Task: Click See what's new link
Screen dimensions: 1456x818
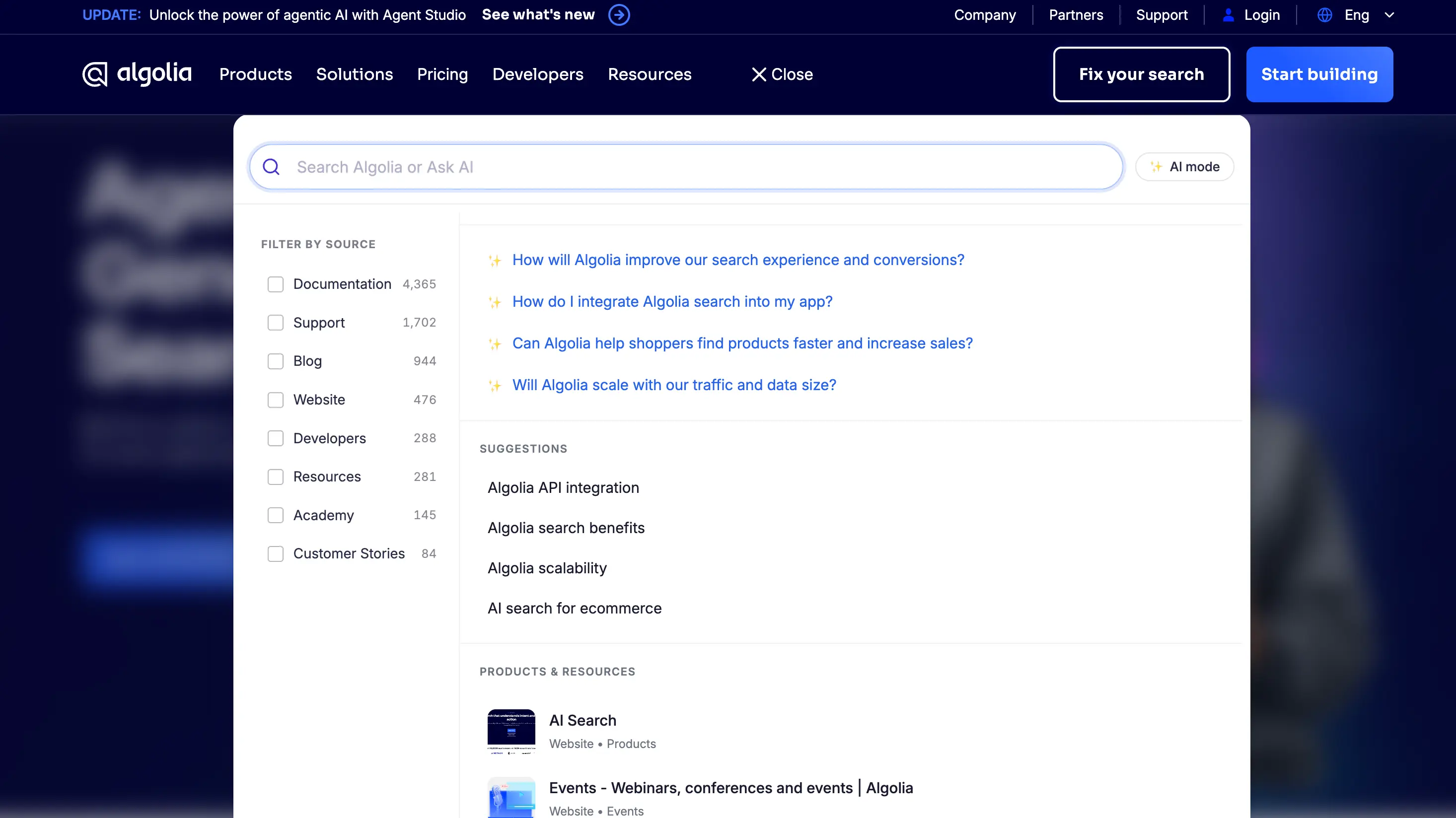Action: (x=538, y=15)
